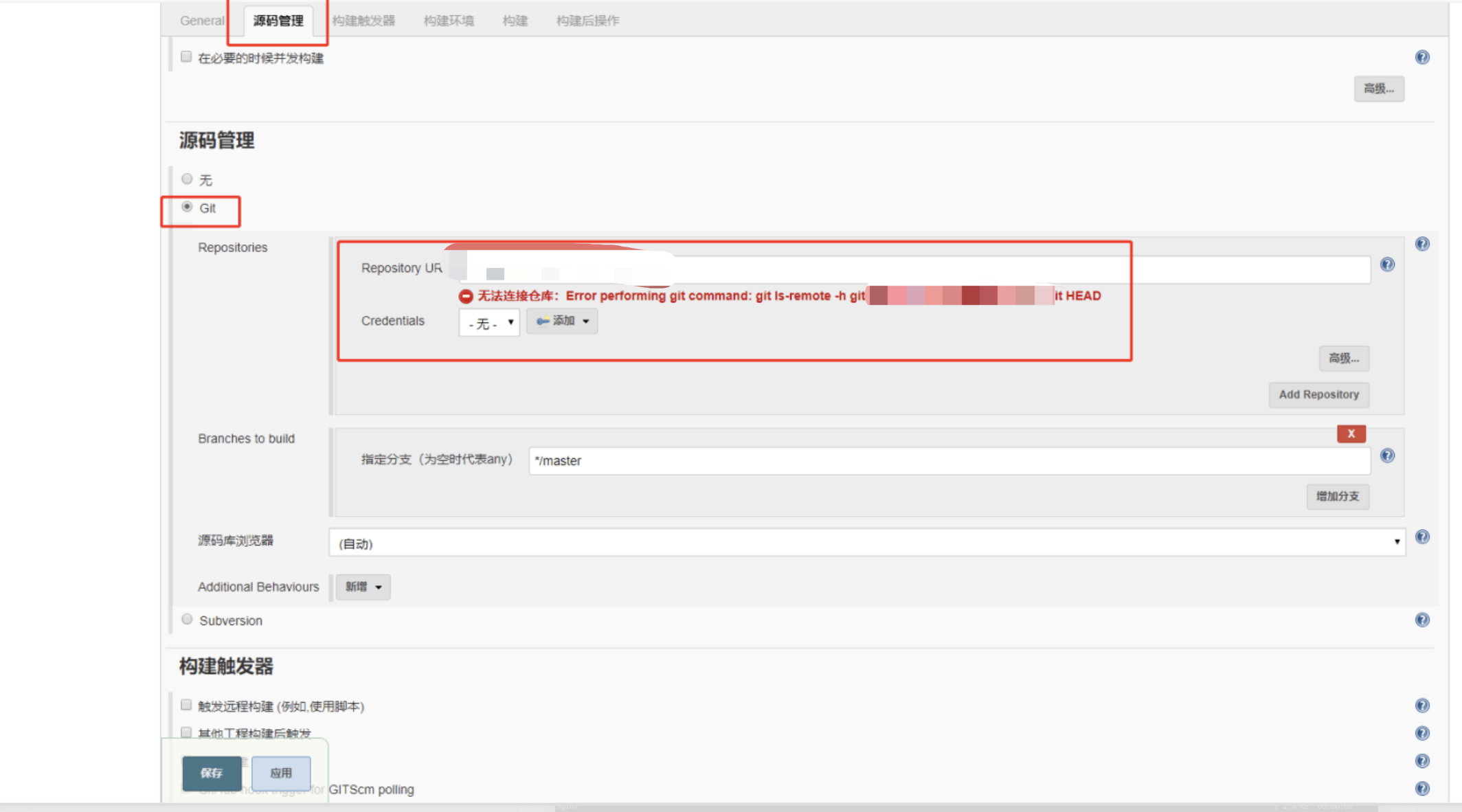
Task: Open 源码库浏览器 (自动) dropdown
Action: (867, 543)
